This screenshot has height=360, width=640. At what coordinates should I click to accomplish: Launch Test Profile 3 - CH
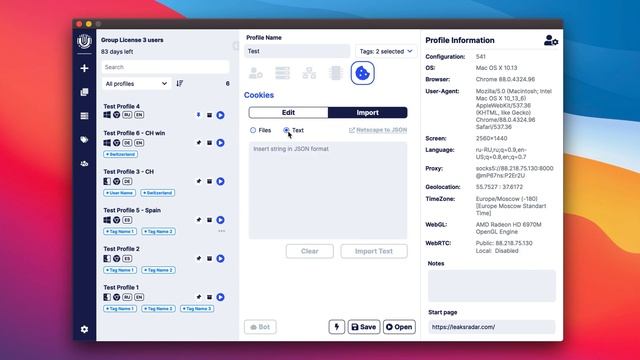click(x=220, y=181)
